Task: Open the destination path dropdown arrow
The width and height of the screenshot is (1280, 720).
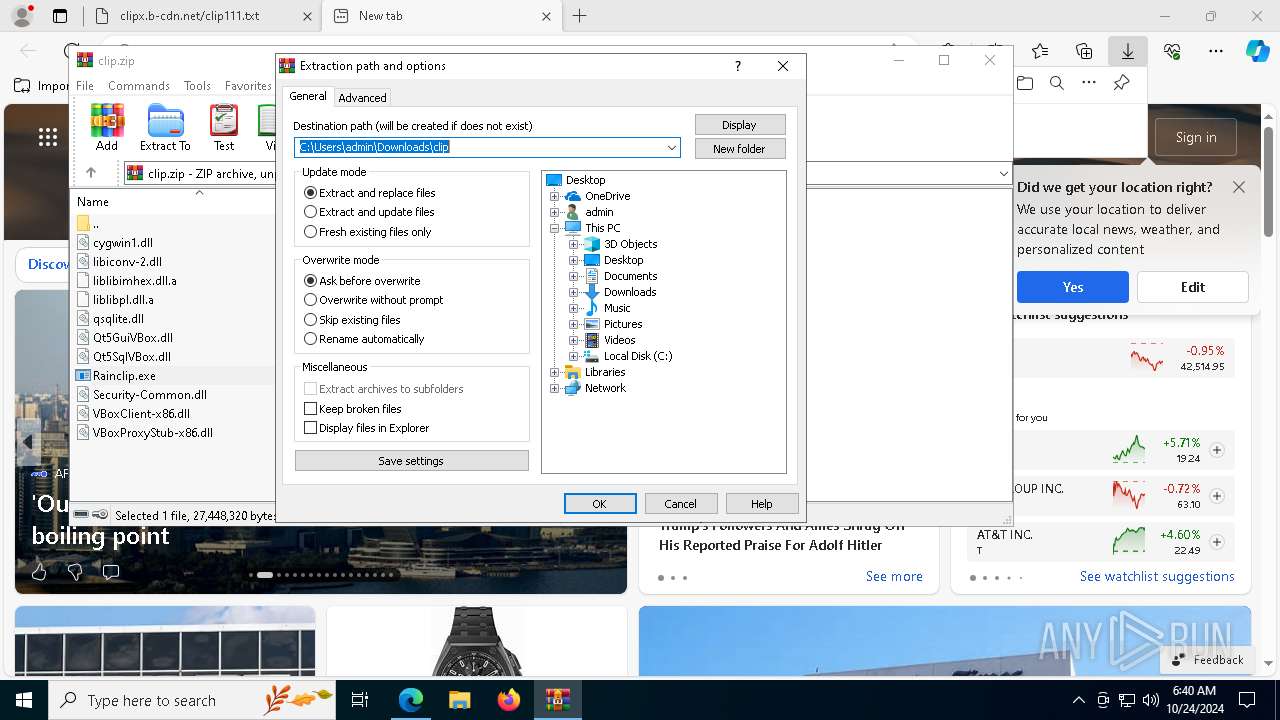Action: (672, 148)
